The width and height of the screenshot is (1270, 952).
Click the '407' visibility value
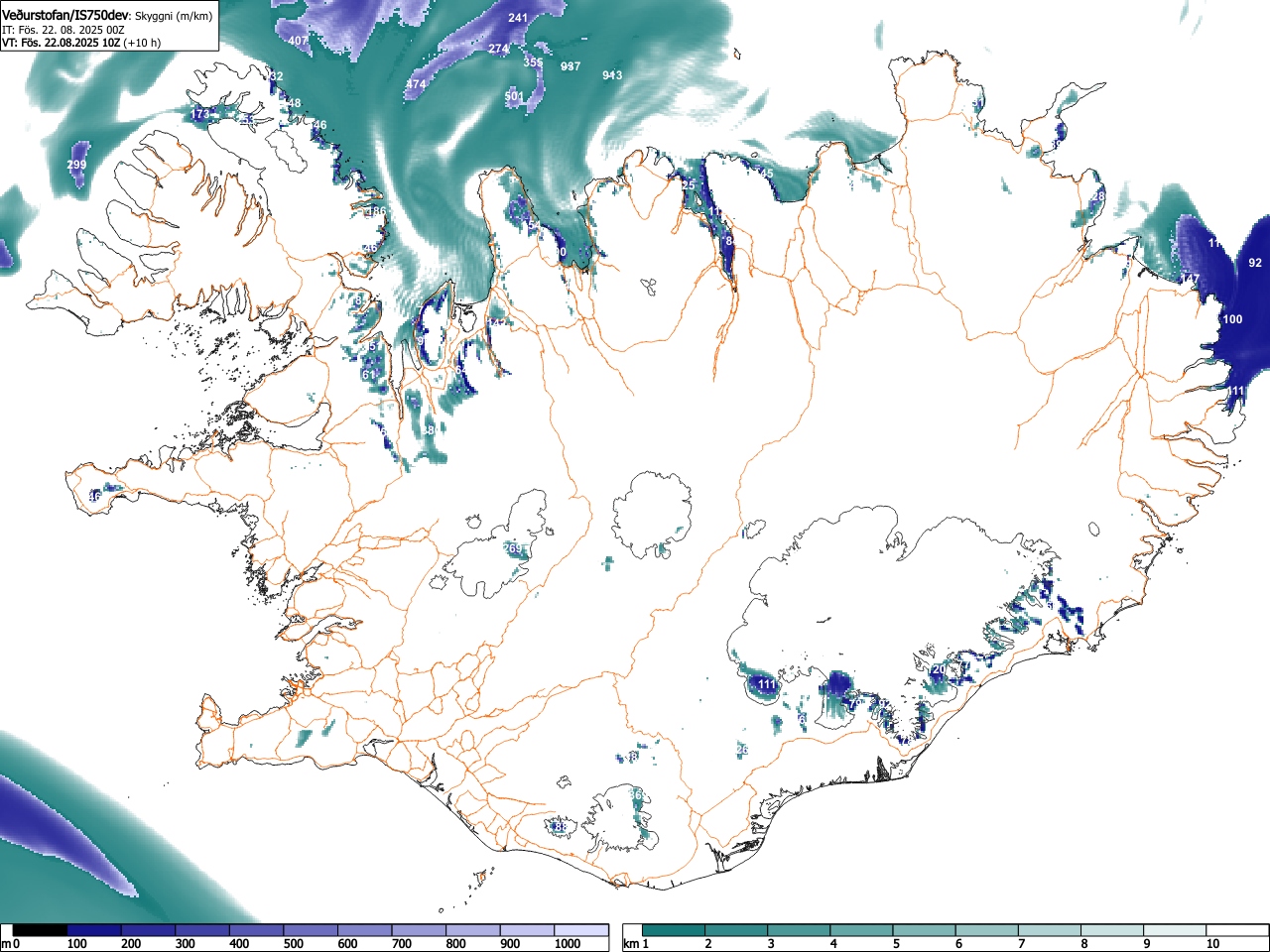click(298, 41)
